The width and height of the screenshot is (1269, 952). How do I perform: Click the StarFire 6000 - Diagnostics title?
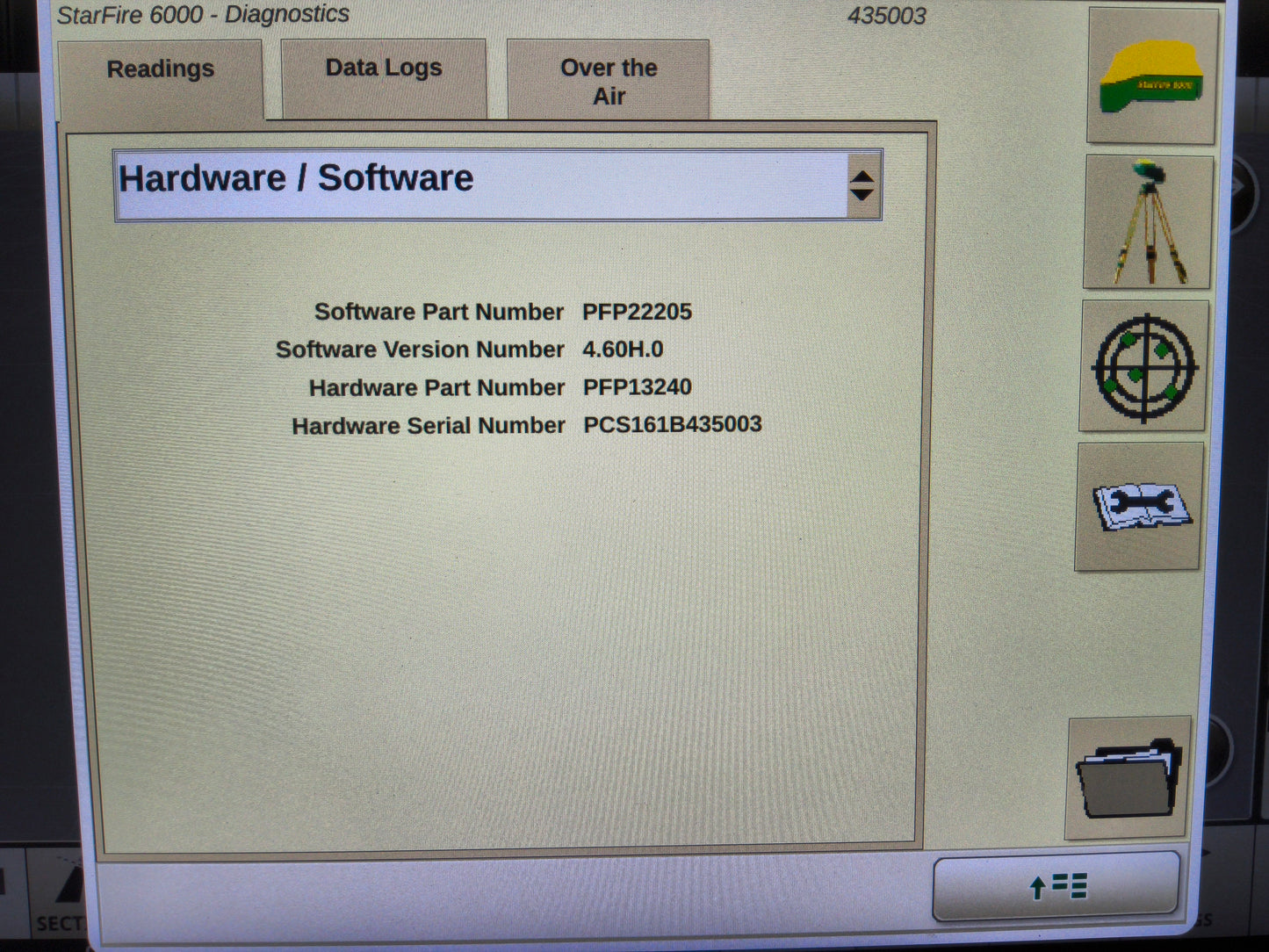click(203, 15)
